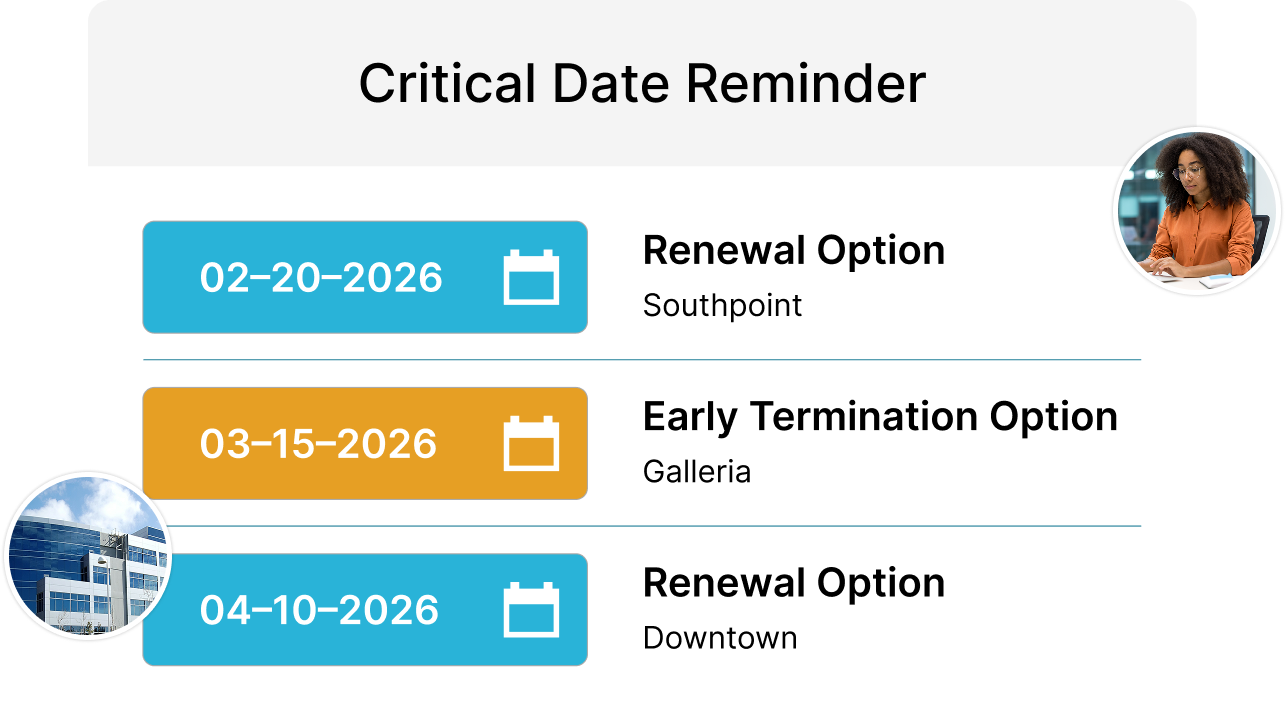This screenshot has height=721, width=1285.
Task: Click divider line below Southpoint row
Action: pyautogui.click(x=641, y=359)
